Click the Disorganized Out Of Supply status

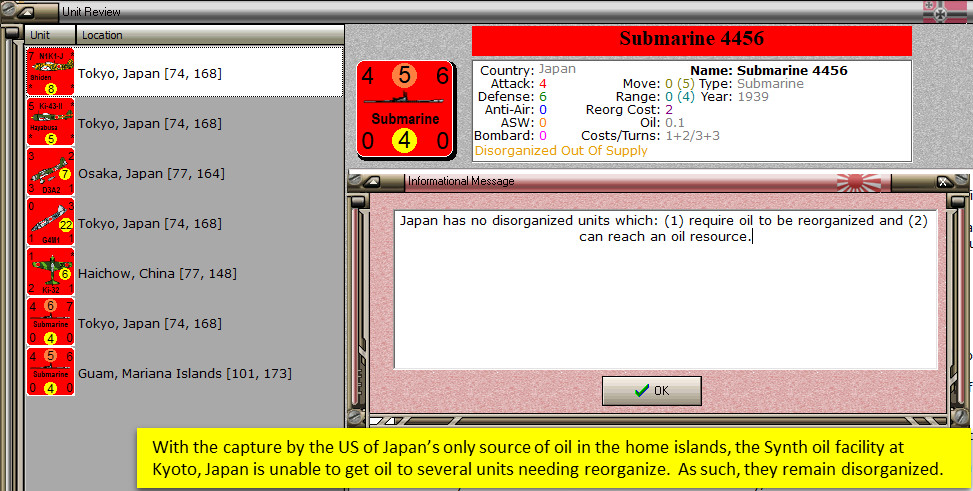560,150
